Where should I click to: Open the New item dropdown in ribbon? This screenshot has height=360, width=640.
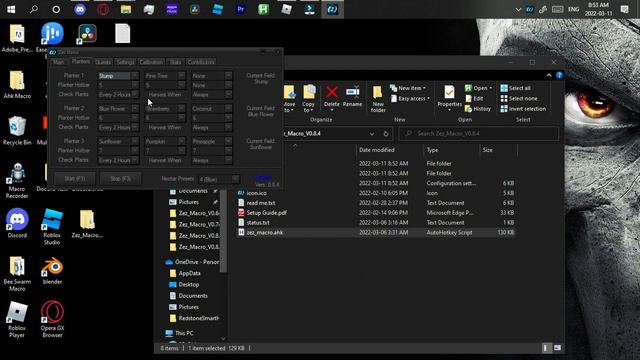click(x=408, y=88)
